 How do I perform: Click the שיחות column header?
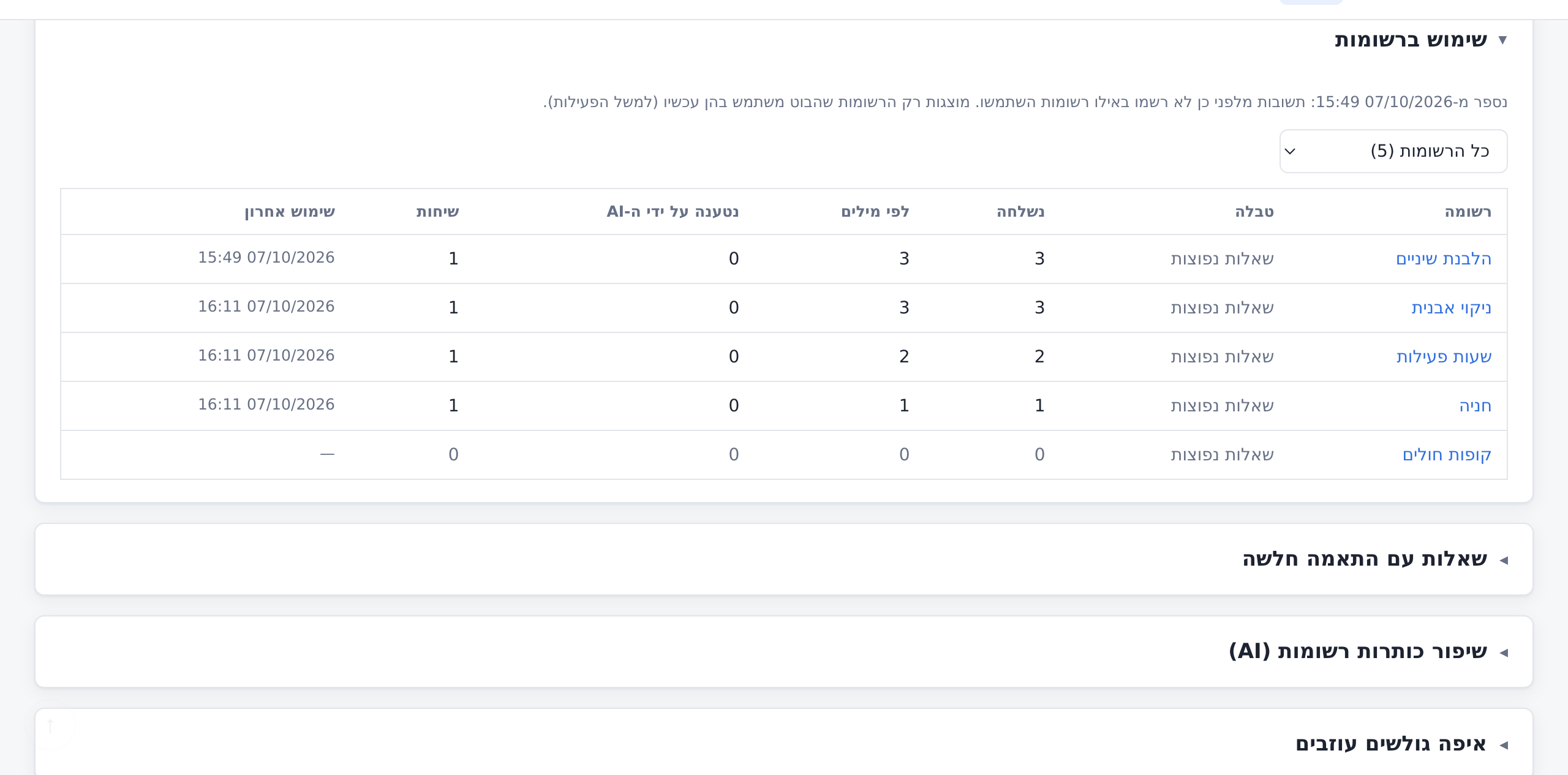437,212
